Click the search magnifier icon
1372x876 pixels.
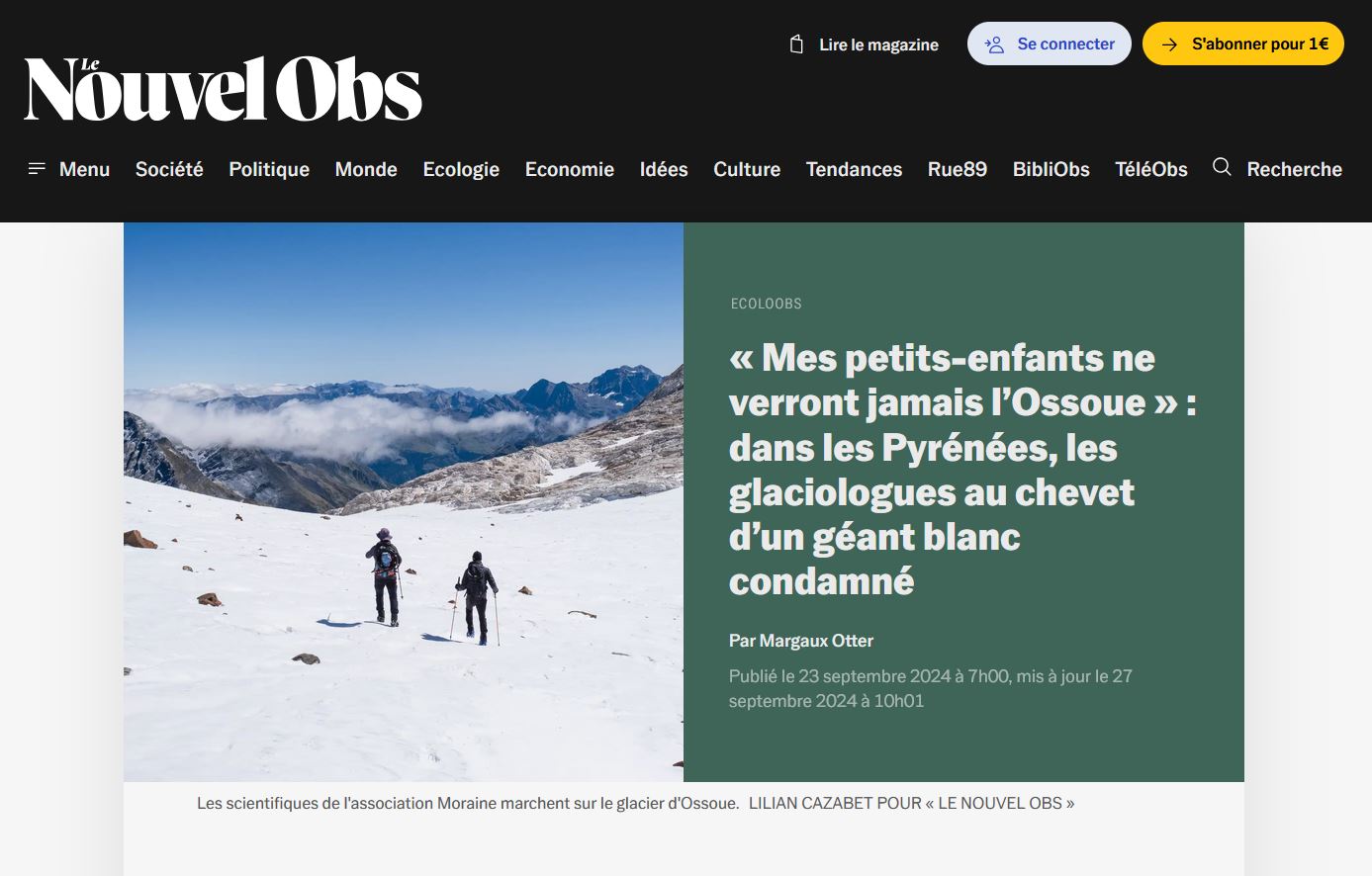[1222, 167]
